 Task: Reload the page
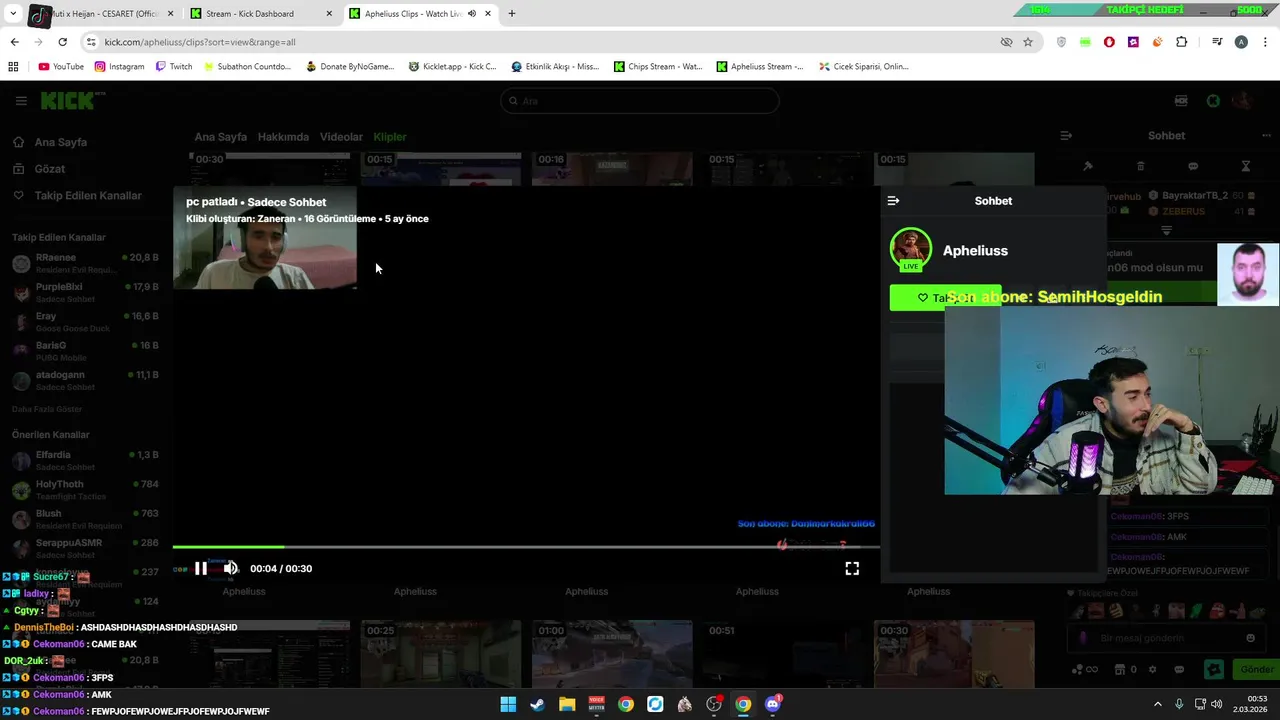pyautogui.click(x=62, y=42)
